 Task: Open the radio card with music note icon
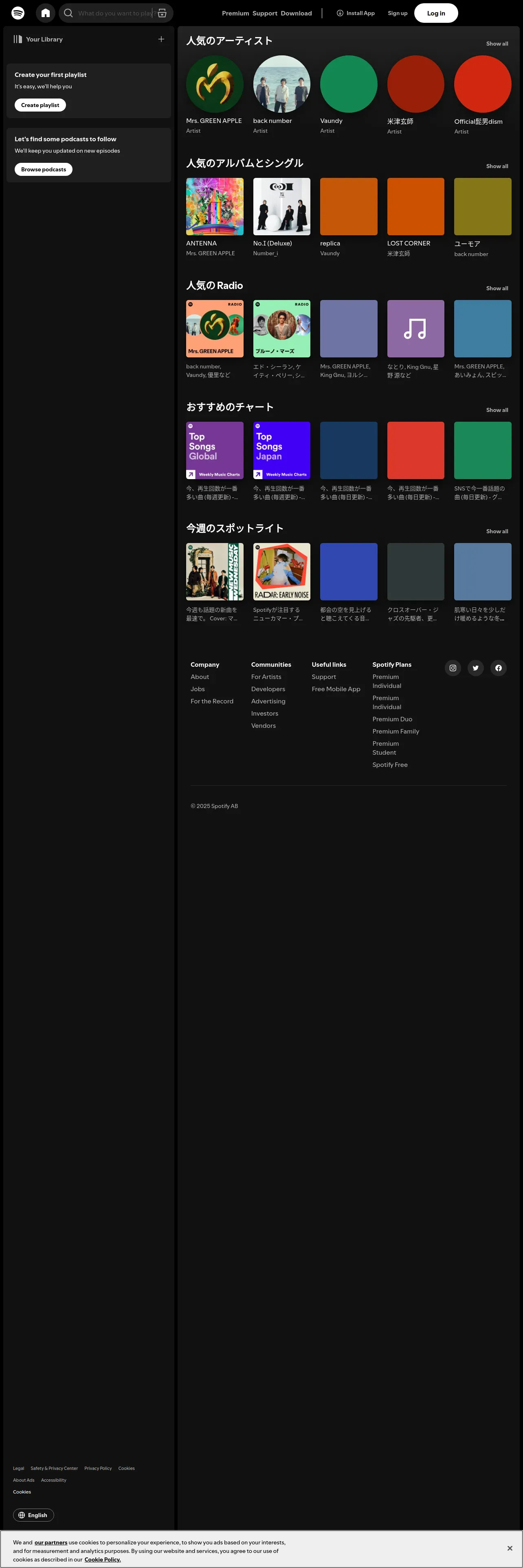coord(416,339)
